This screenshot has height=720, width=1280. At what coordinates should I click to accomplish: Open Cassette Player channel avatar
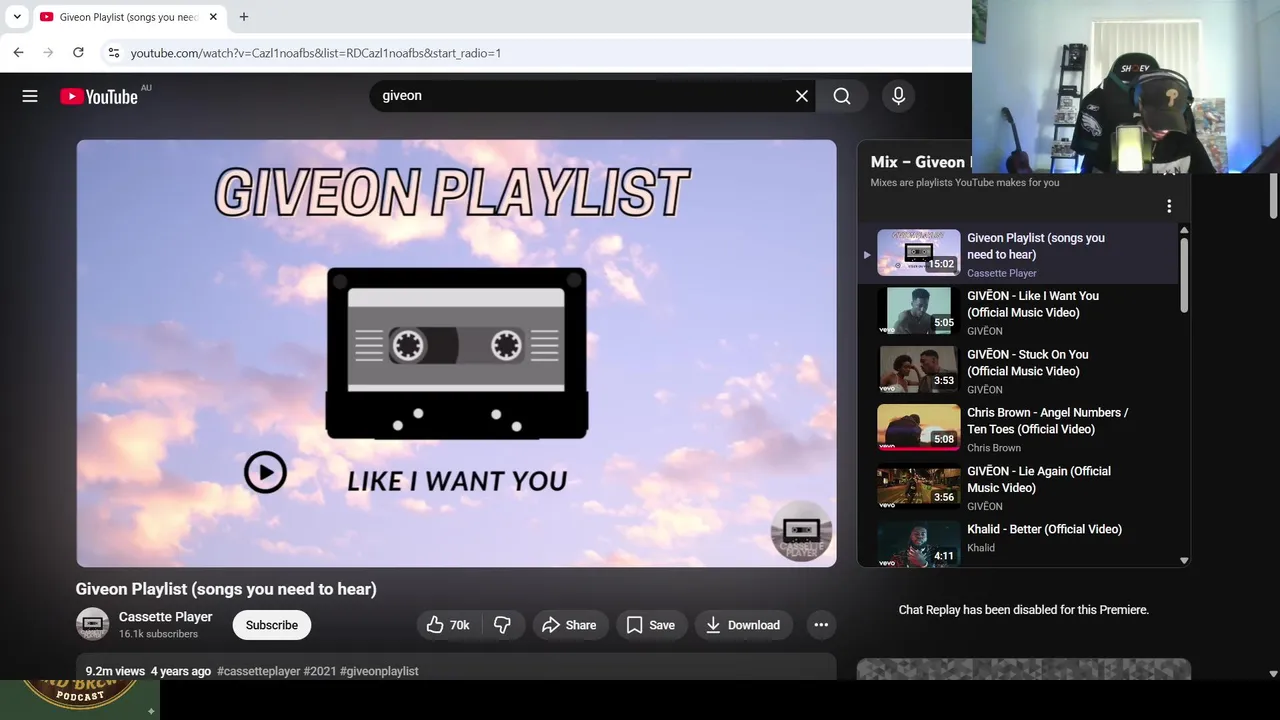point(92,624)
